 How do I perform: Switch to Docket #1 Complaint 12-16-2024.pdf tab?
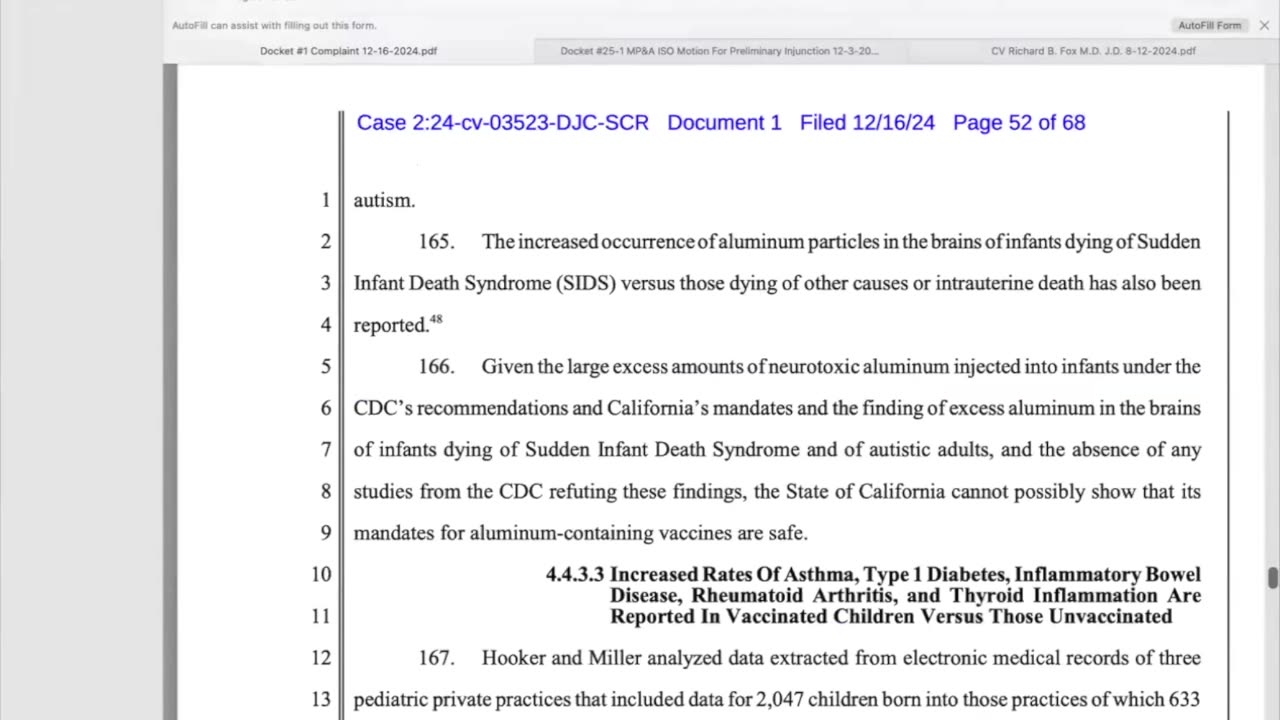(348, 51)
